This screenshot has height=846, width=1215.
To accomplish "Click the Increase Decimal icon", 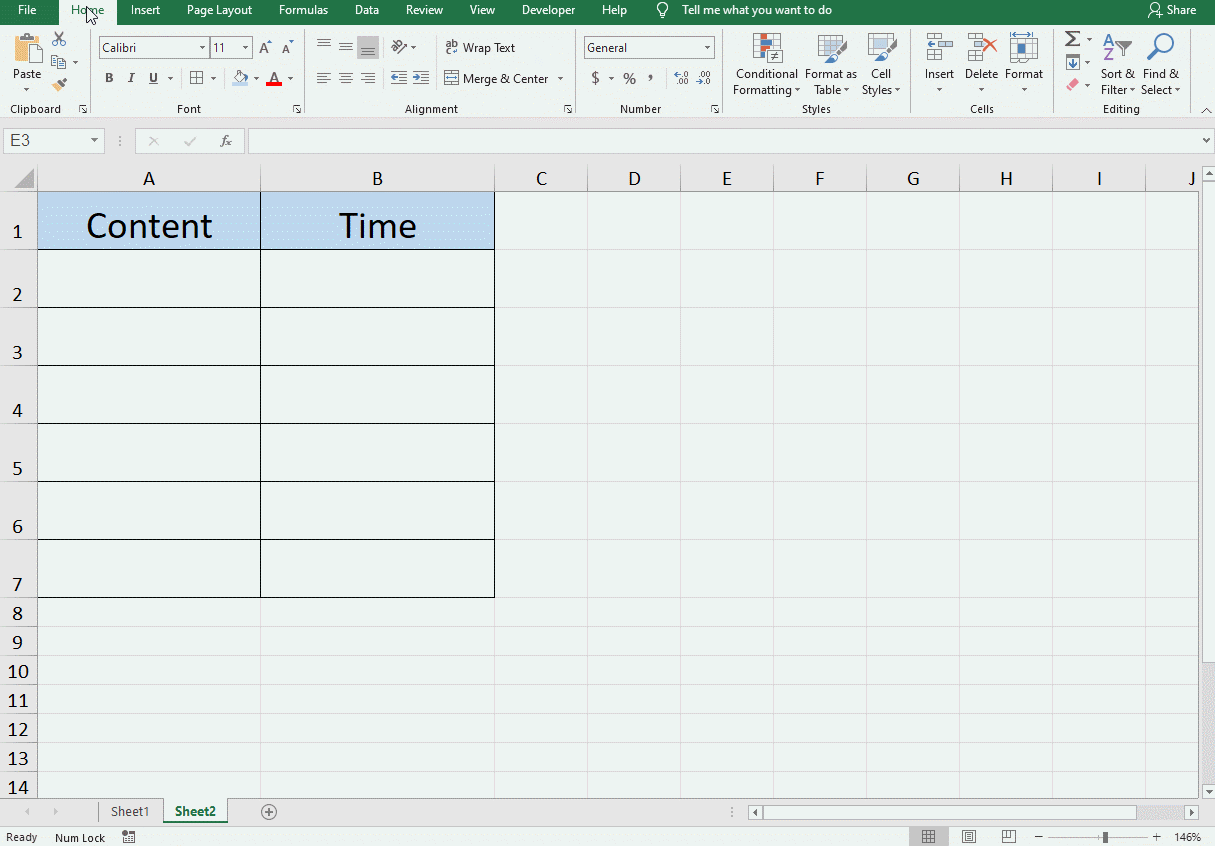I will click(682, 78).
